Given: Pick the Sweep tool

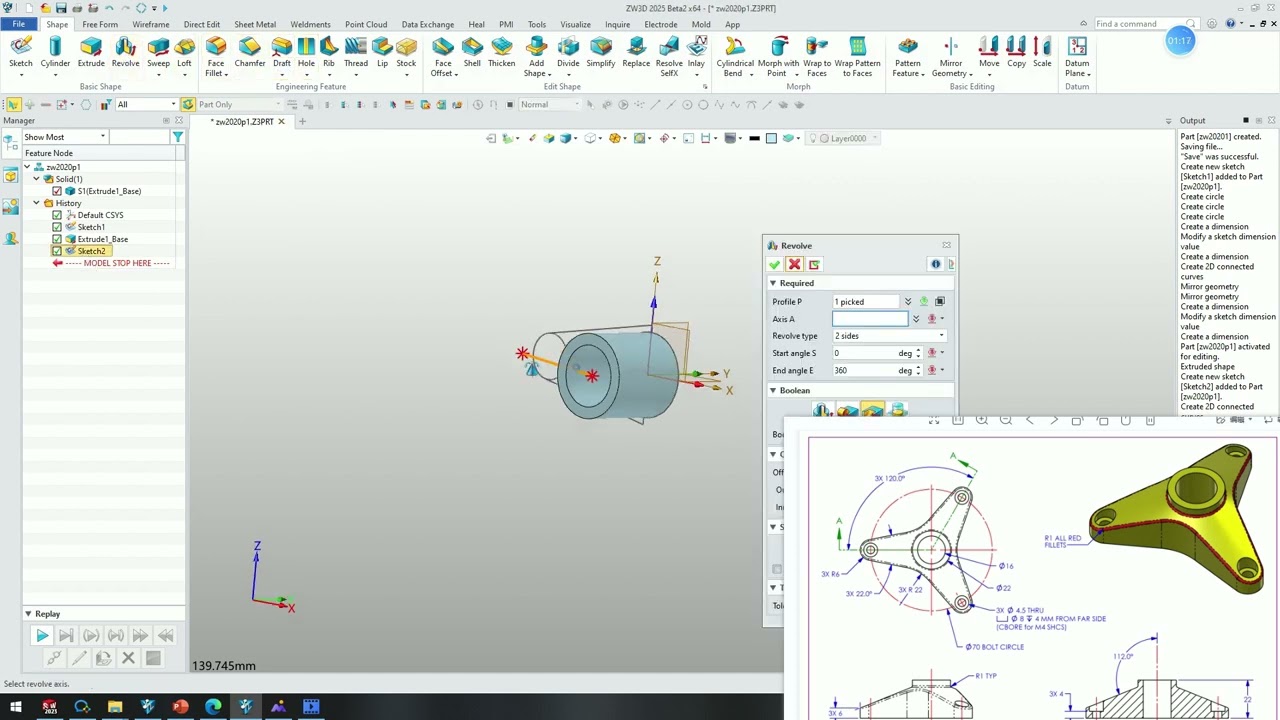Looking at the screenshot, I should [x=158, y=53].
